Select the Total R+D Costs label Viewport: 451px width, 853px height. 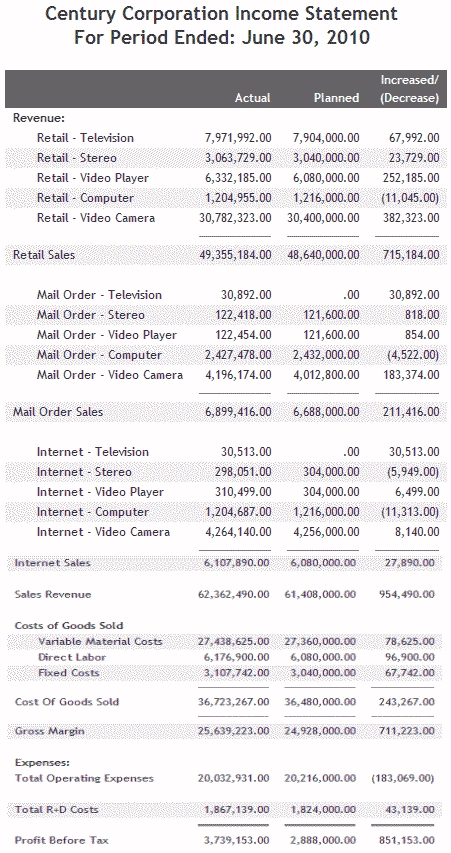click(57, 809)
